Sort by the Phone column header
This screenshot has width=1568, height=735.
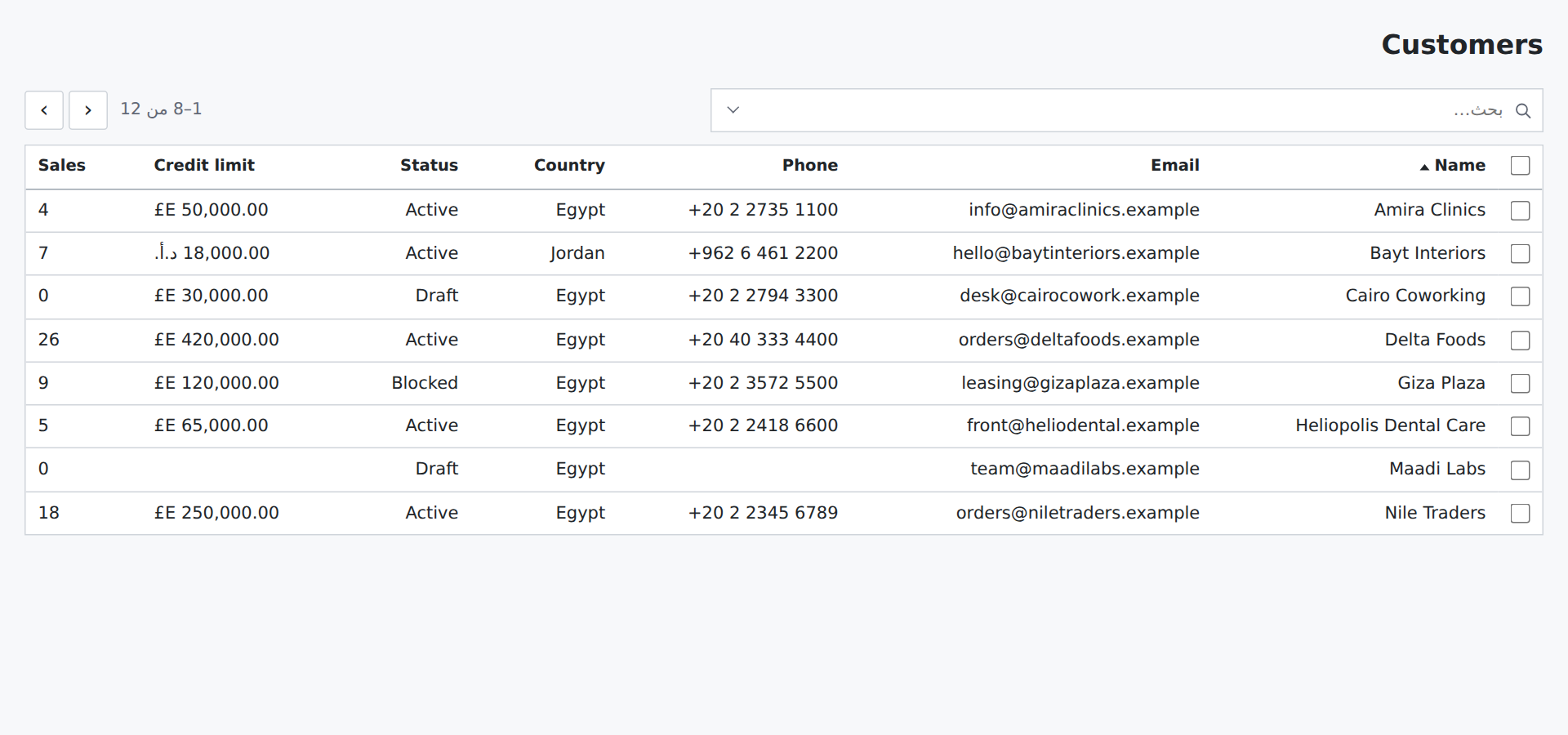(x=810, y=166)
